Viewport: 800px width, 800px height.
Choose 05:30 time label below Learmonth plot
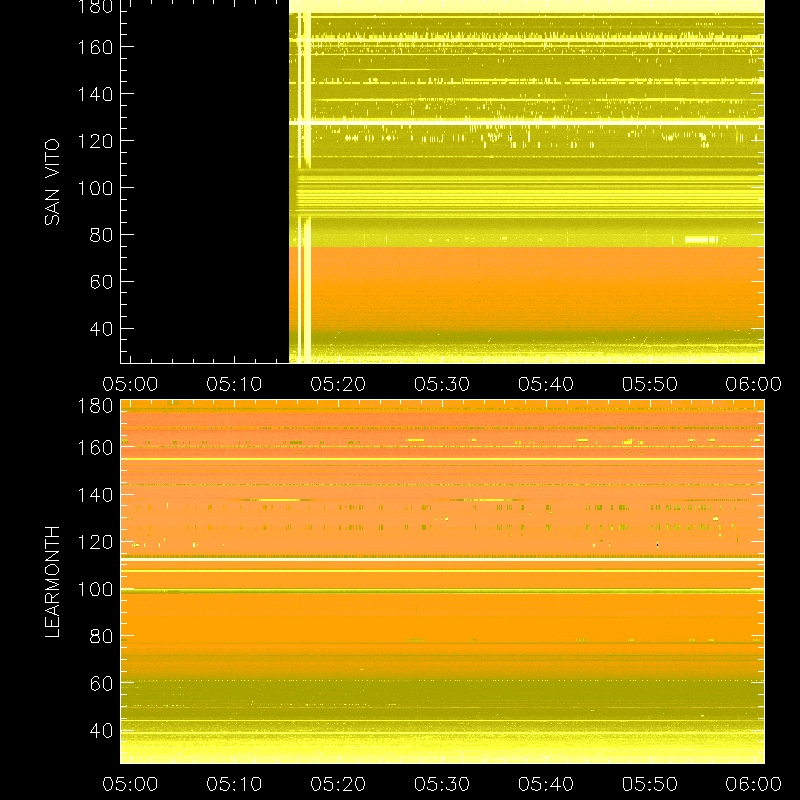pos(442,784)
